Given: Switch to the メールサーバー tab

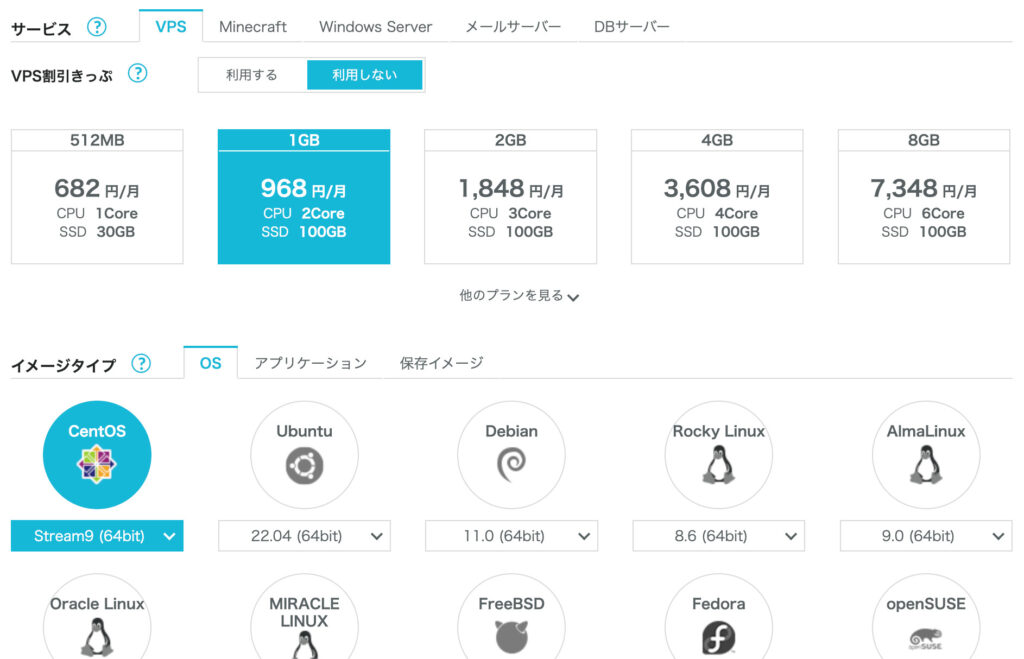Looking at the screenshot, I should coord(513,27).
